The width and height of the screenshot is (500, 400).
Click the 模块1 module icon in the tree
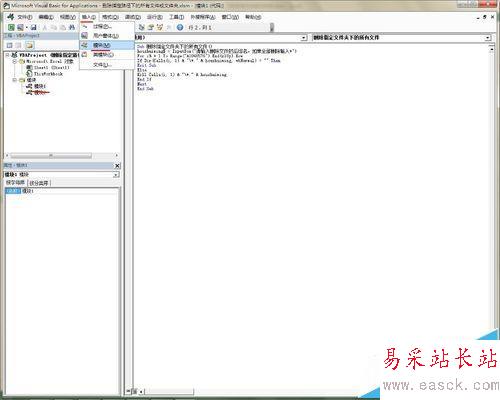(x=29, y=86)
